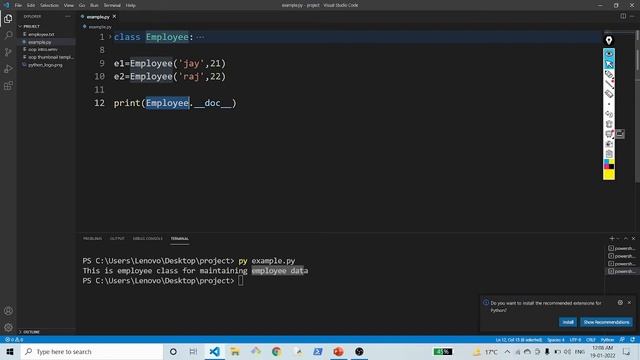This screenshot has width=640, height=360.
Task: Select the last powershell terminal in list
Action: pos(621,271)
